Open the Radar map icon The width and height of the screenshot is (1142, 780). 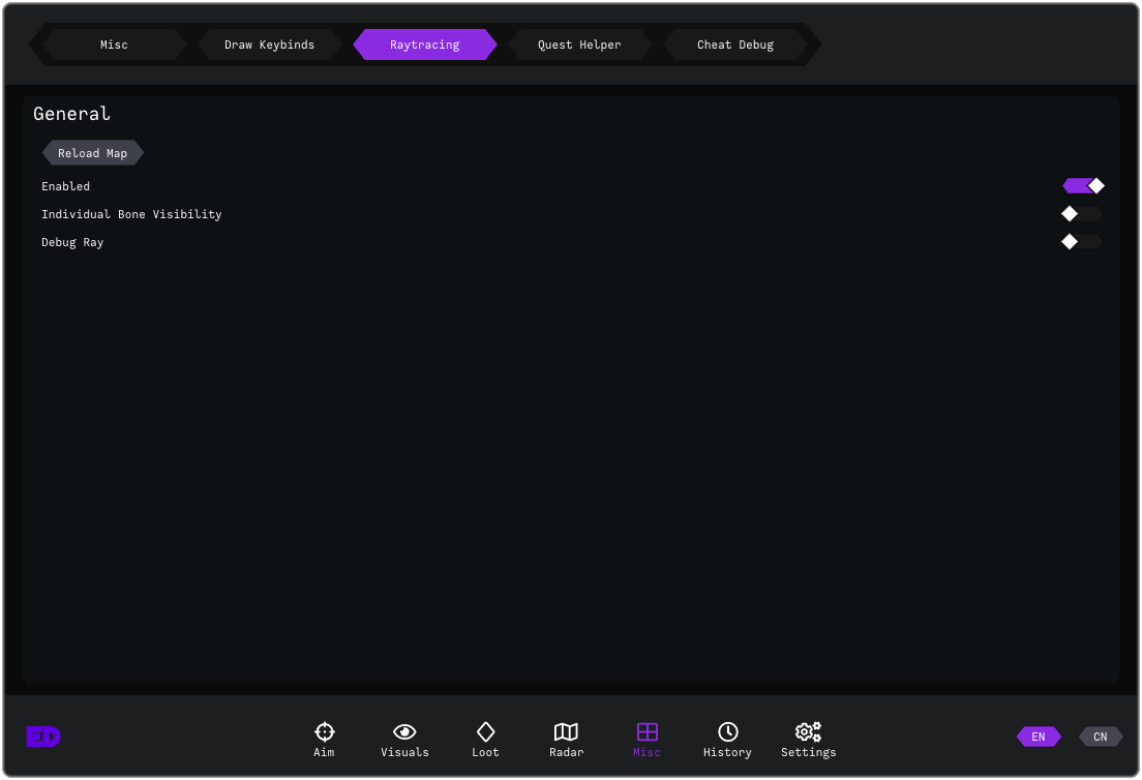pos(566,740)
